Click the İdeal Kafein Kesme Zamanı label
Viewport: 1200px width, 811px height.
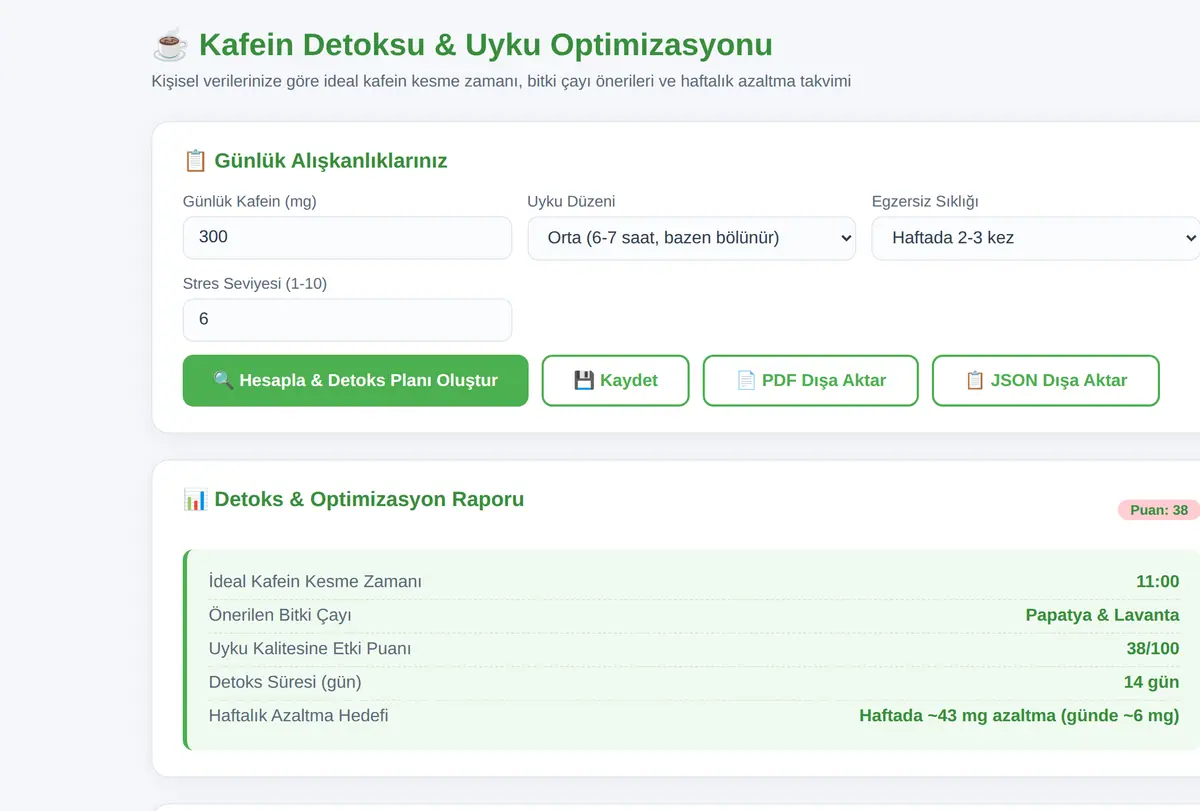pos(315,582)
